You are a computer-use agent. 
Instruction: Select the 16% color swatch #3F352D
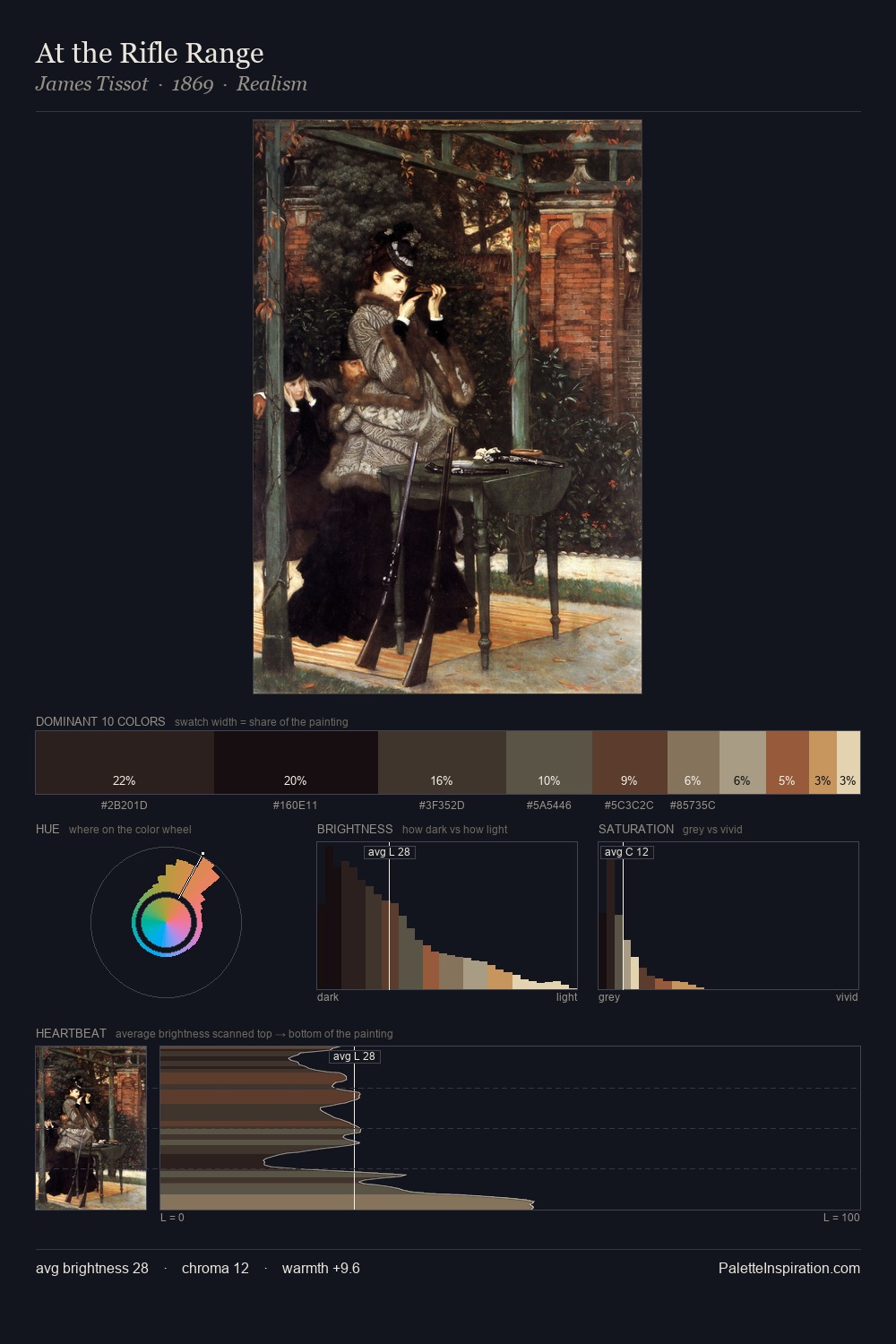tap(442, 762)
